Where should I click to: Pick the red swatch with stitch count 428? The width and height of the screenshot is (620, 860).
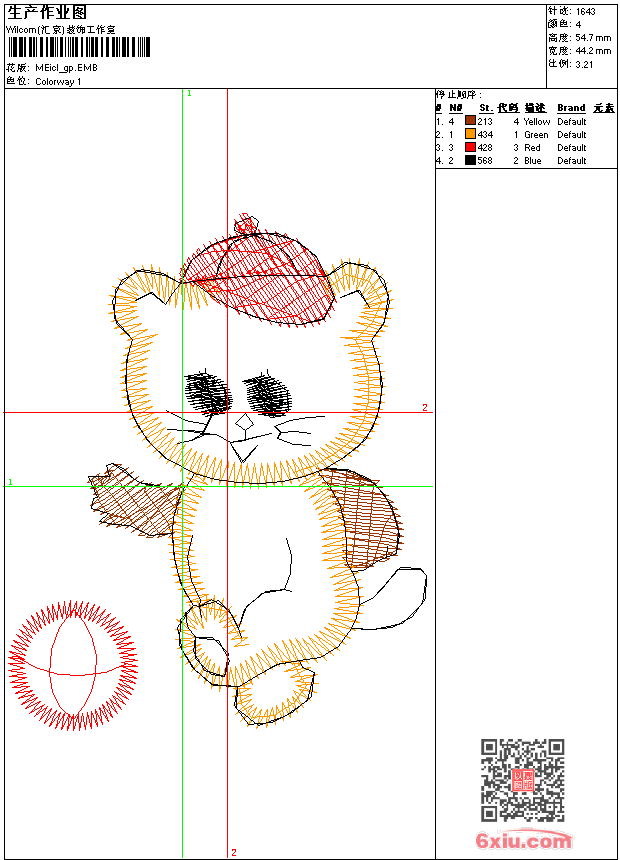click(470, 147)
